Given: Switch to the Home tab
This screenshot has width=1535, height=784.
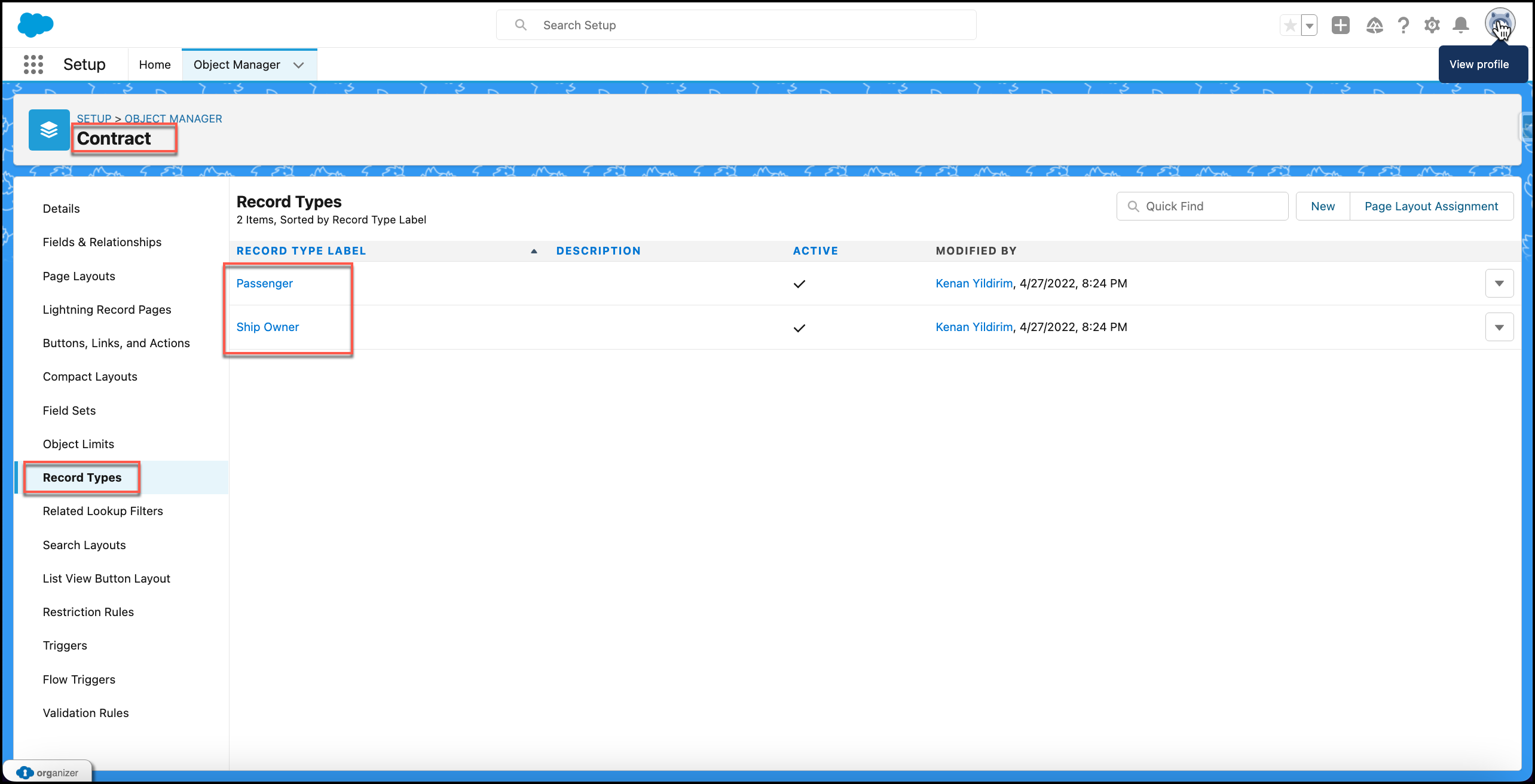Looking at the screenshot, I should (x=155, y=65).
